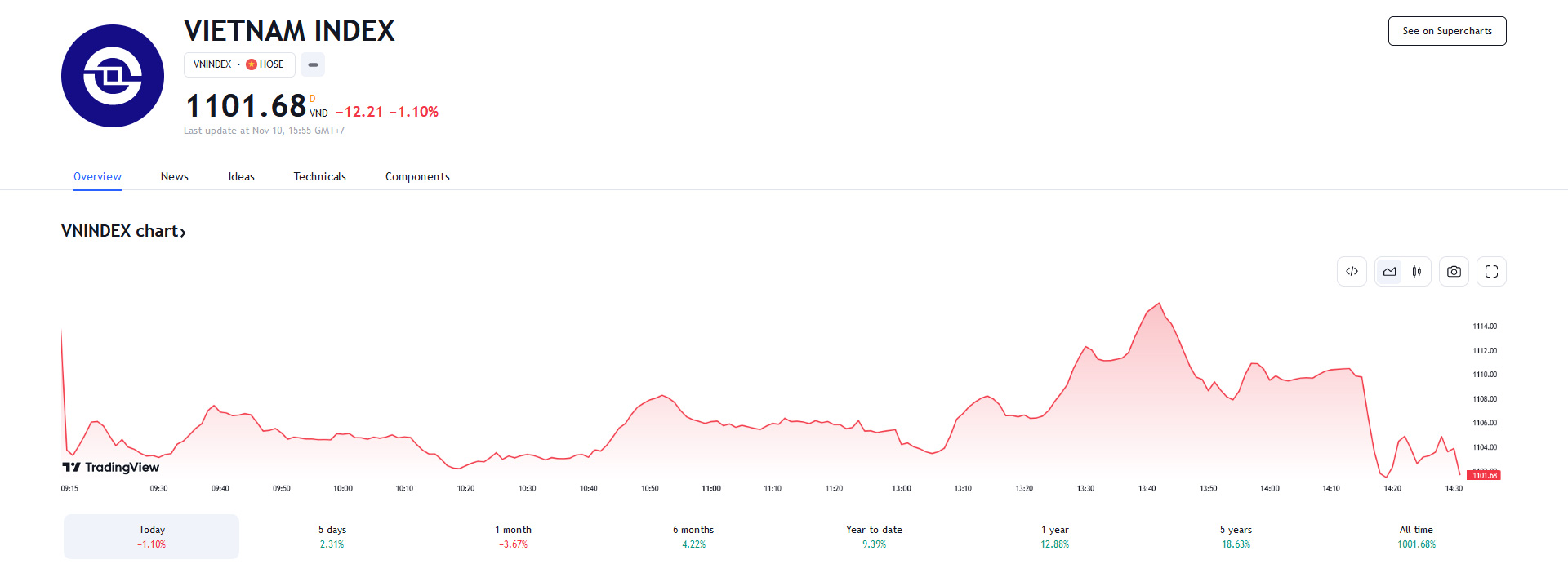Switch to candlestick chart style
The height and width of the screenshot is (582, 1568).
coord(1417,272)
